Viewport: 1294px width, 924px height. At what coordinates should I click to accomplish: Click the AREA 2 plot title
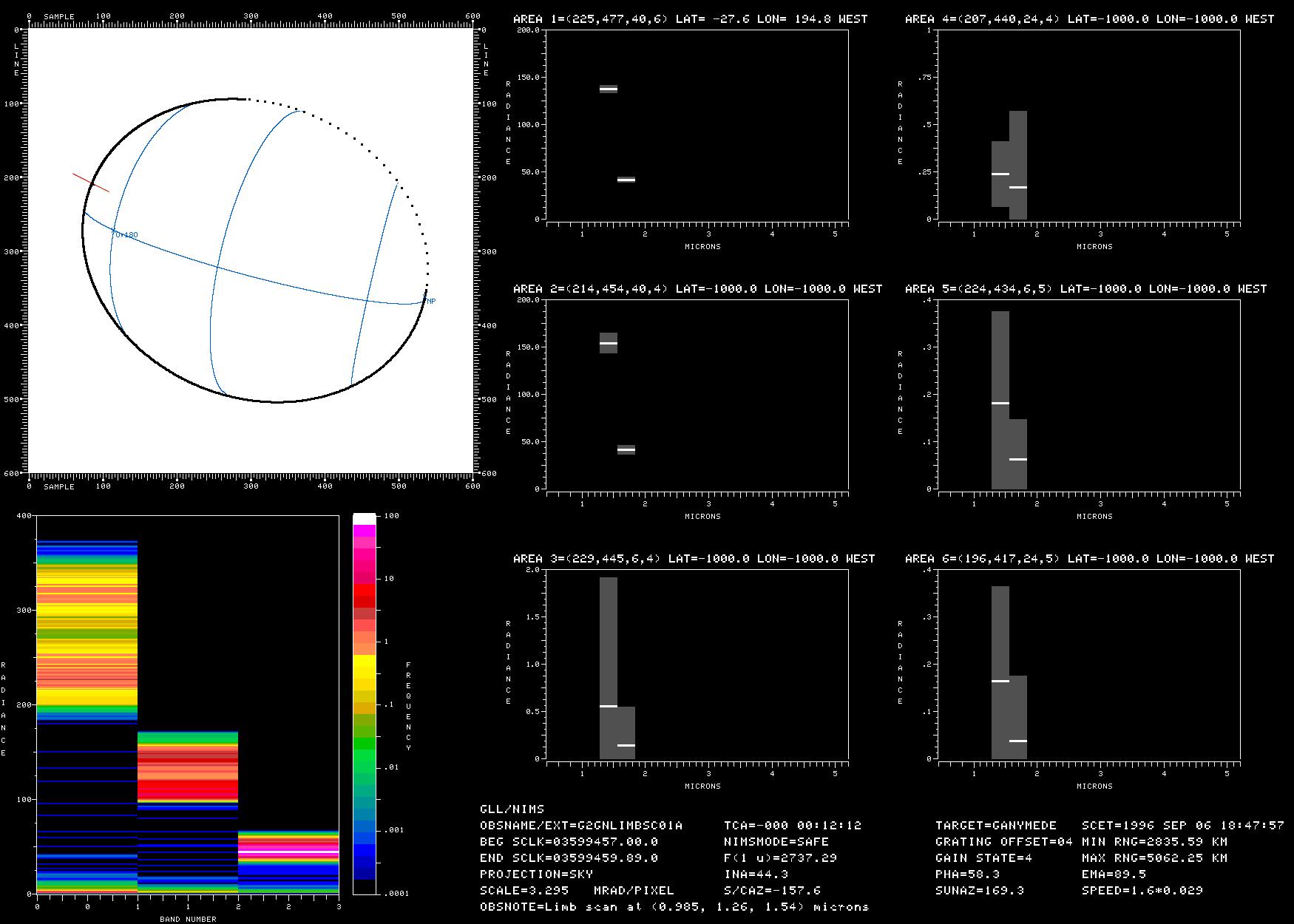pyautogui.click(x=698, y=289)
